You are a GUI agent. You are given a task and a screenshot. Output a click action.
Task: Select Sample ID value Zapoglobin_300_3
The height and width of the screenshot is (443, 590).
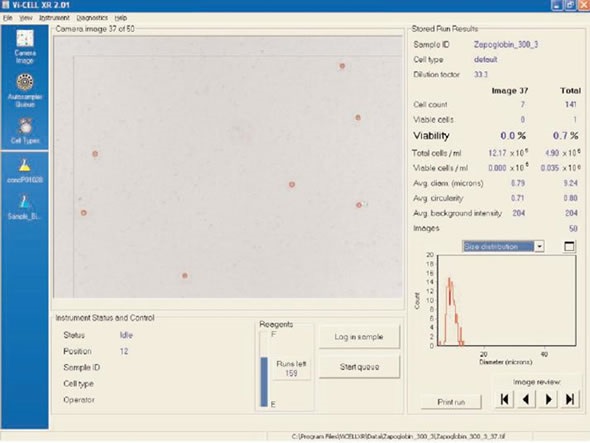(506, 44)
